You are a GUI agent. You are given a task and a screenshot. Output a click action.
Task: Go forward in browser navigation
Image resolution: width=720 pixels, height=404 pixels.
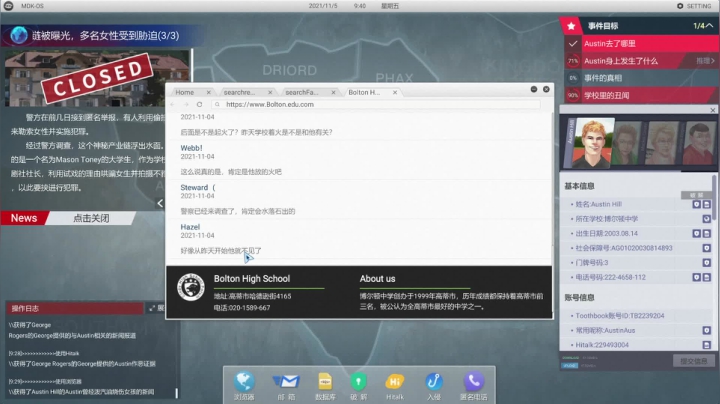(186, 104)
